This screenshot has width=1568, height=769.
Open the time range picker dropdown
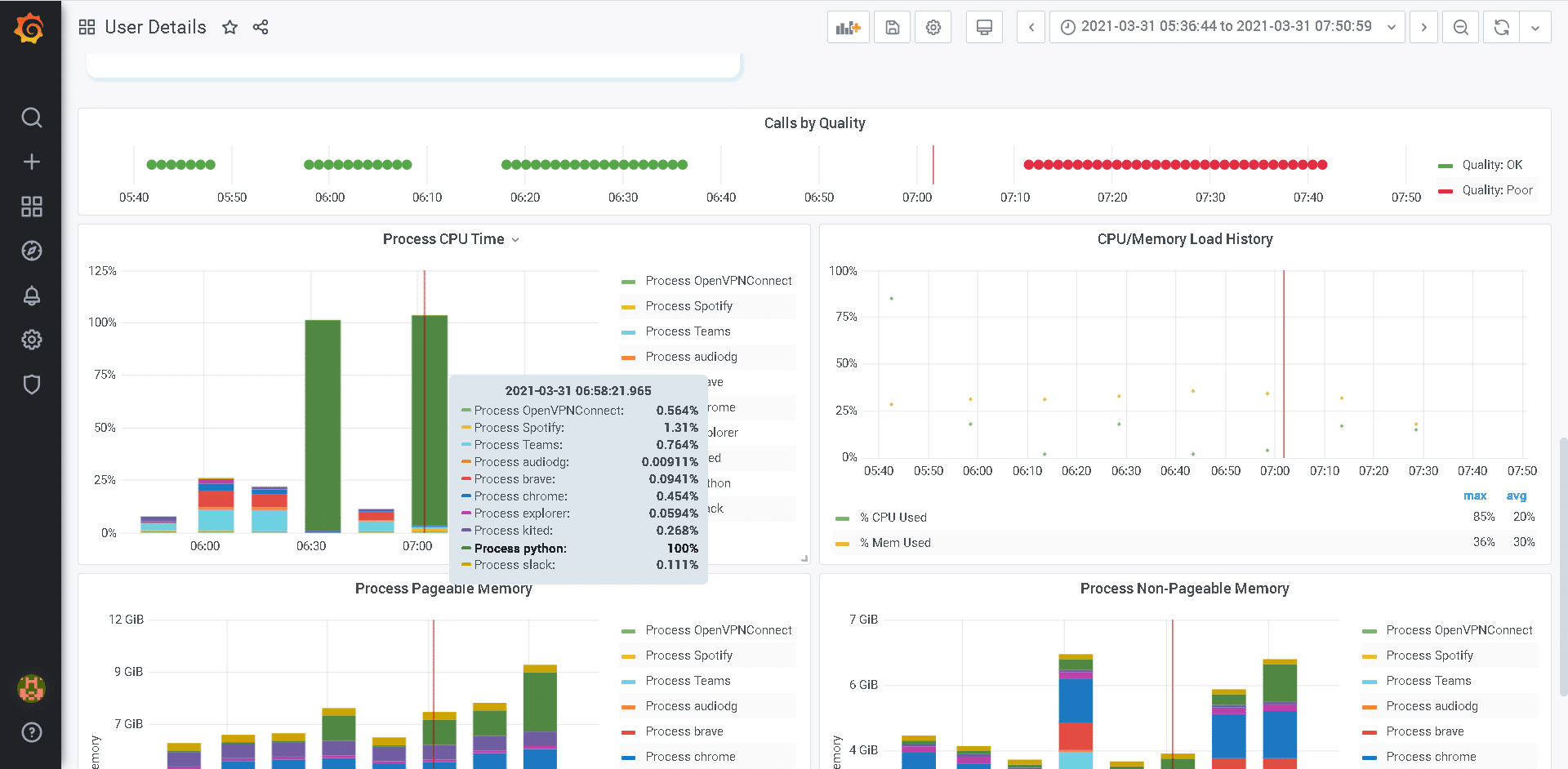[1227, 27]
